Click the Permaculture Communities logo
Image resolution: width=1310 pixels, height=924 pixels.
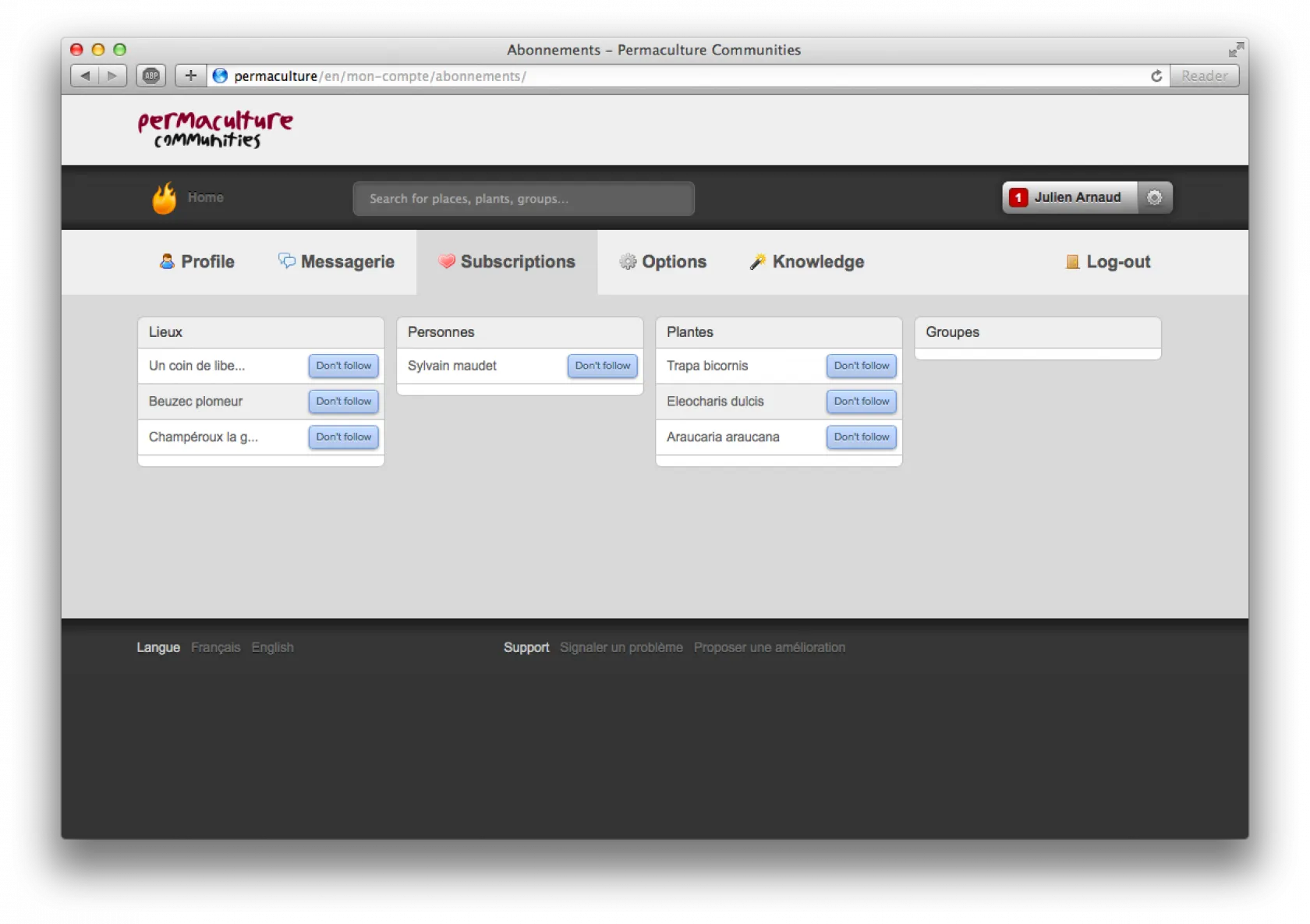(x=214, y=129)
